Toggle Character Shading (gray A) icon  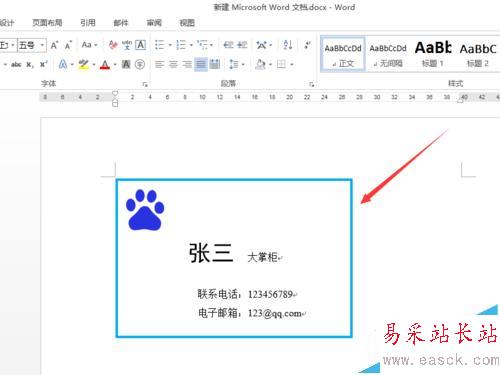[126, 64]
